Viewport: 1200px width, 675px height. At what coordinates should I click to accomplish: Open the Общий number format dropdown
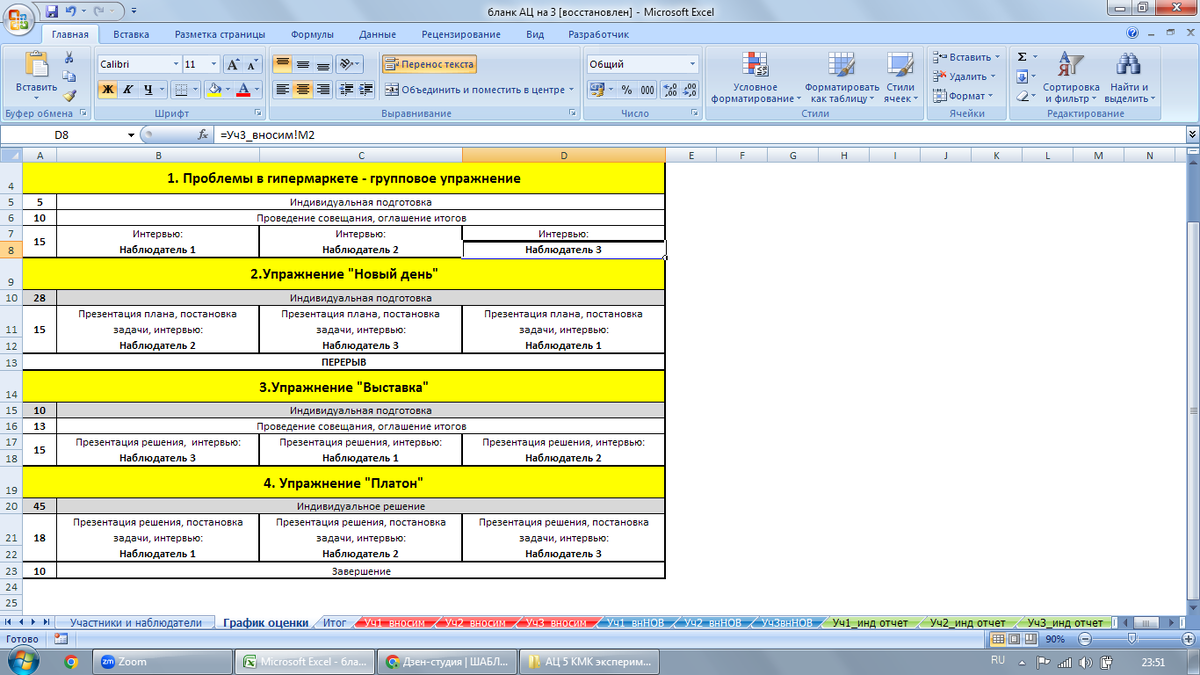(x=692, y=64)
